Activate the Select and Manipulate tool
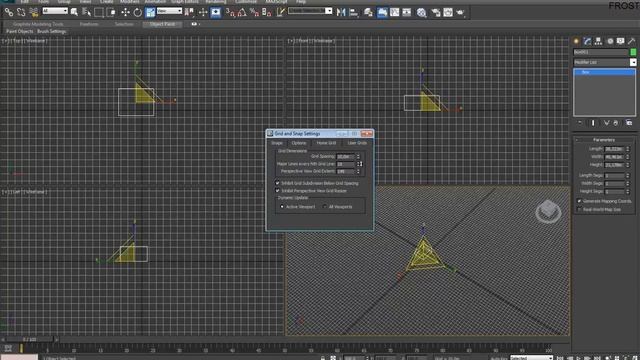This screenshot has width=640, height=360. pyautogui.click(x=203, y=12)
